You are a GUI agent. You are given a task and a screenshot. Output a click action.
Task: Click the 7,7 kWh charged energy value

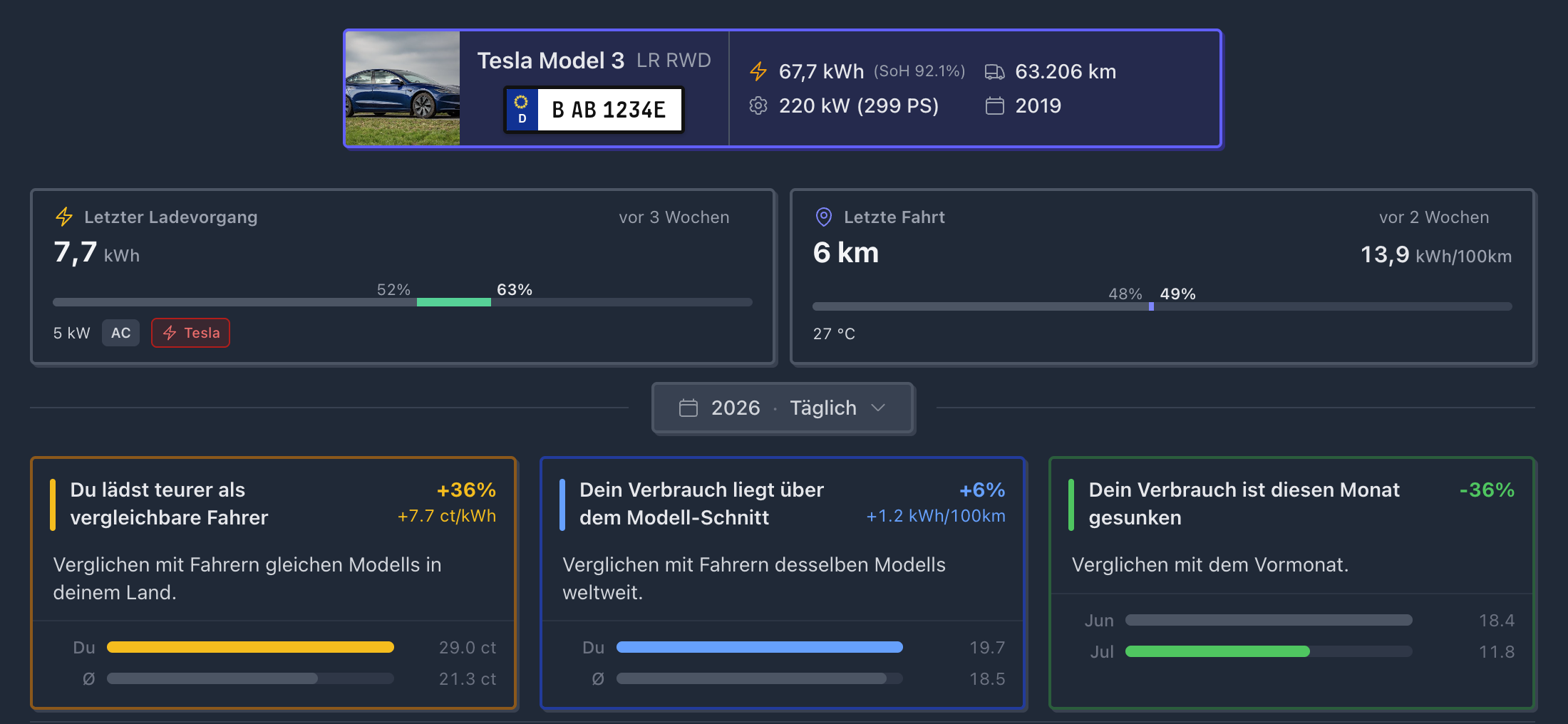(x=97, y=253)
